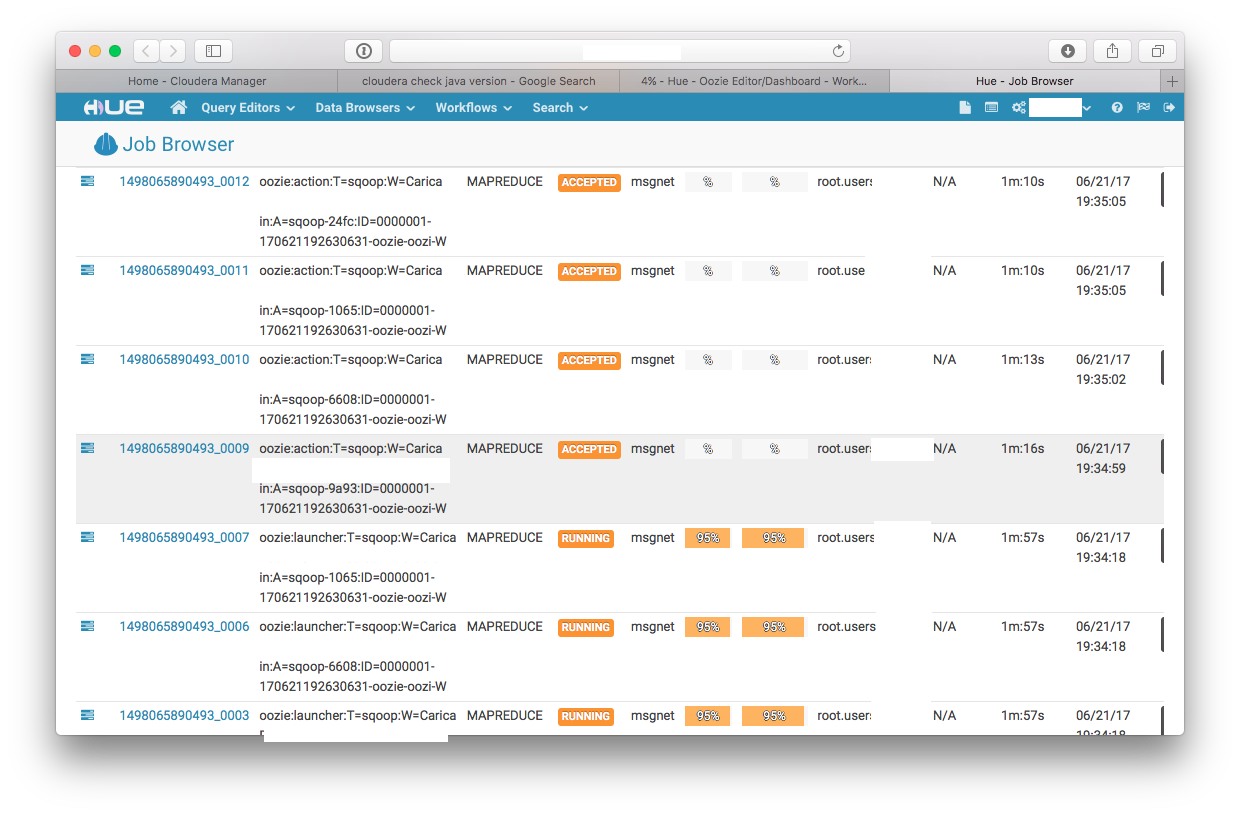Viewport: 1240px width, 815px height.
Task: Click the ACCEPTED status badge of job 0009
Action: [589, 450]
